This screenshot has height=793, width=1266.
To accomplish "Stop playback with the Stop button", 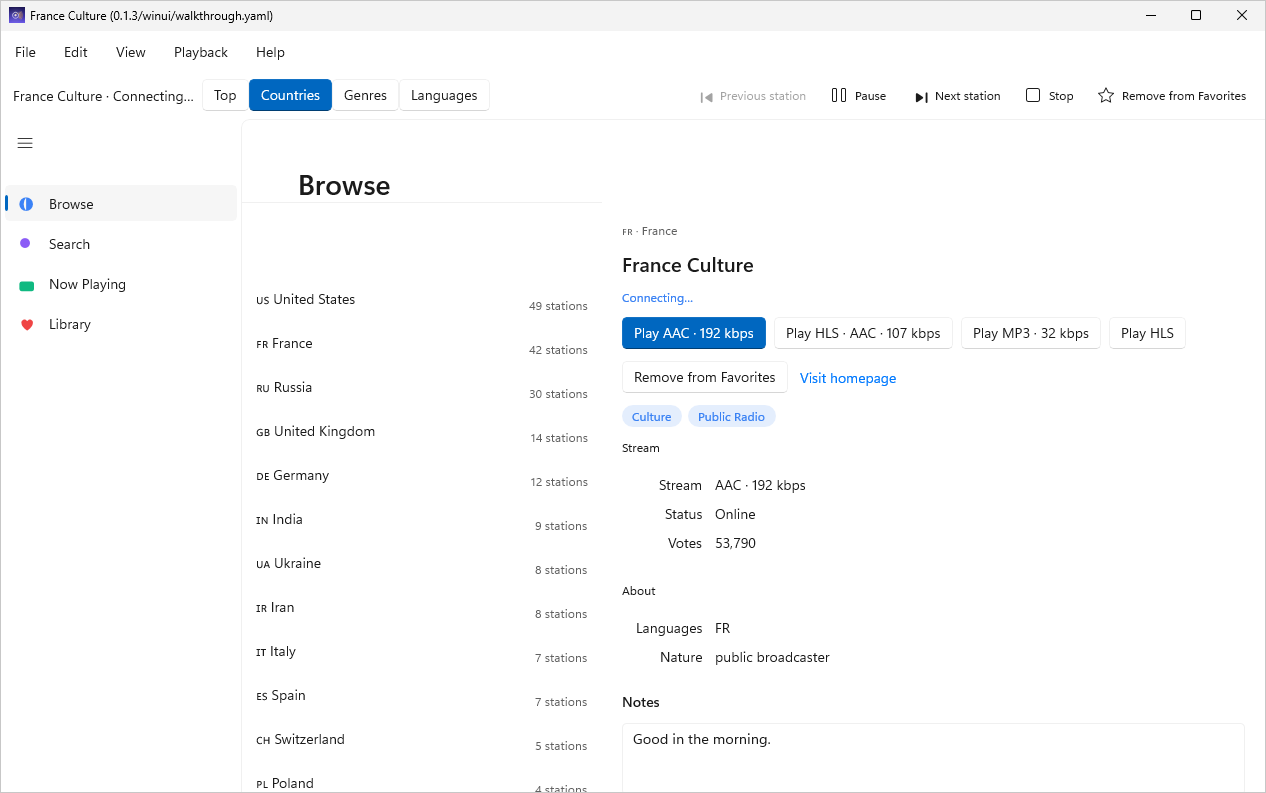I will [x=1049, y=96].
